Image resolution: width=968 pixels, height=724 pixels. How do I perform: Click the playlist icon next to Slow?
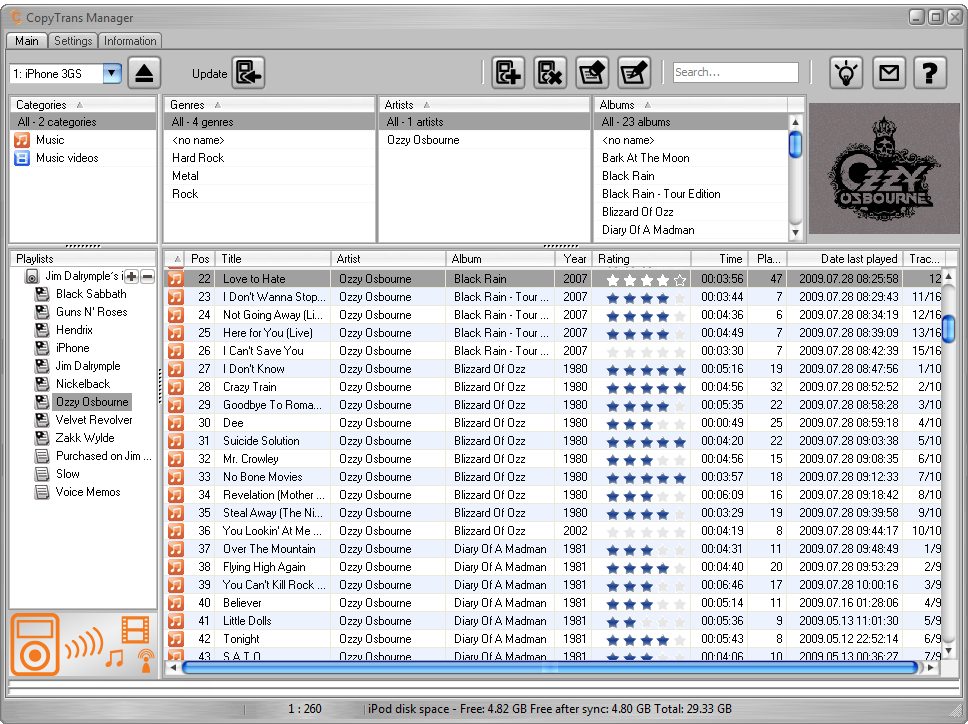pyautogui.click(x=42, y=474)
